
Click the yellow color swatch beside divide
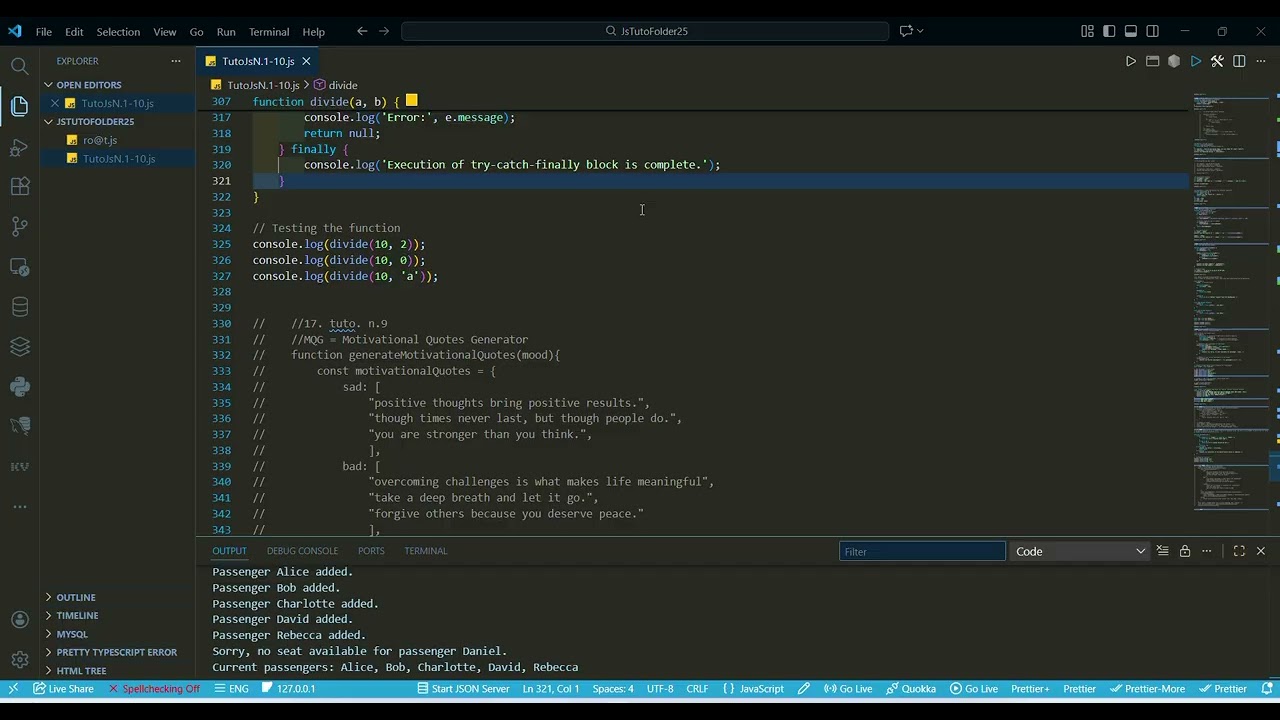tap(411, 101)
